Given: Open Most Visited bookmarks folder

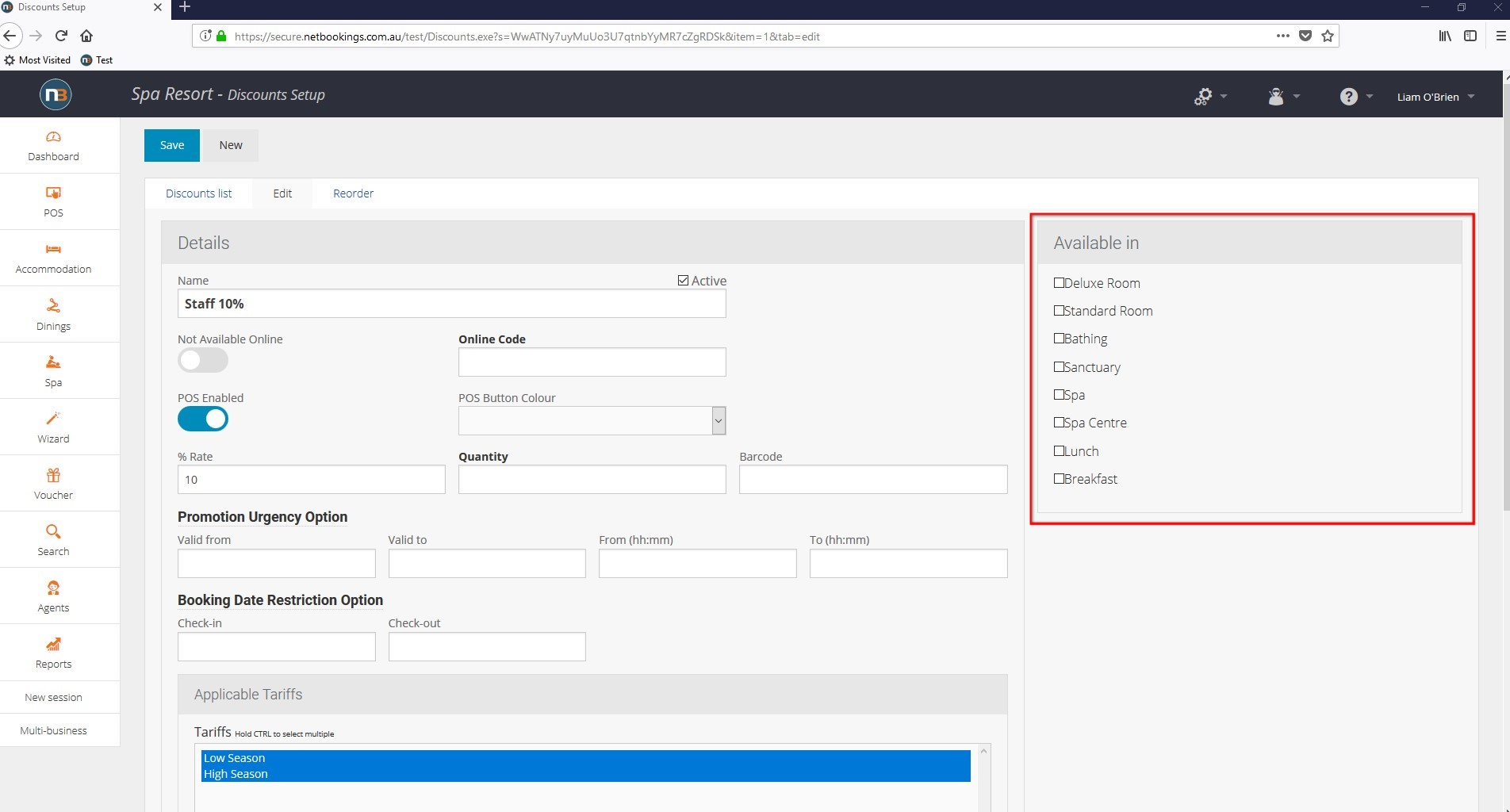Looking at the screenshot, I should point(37,60).
